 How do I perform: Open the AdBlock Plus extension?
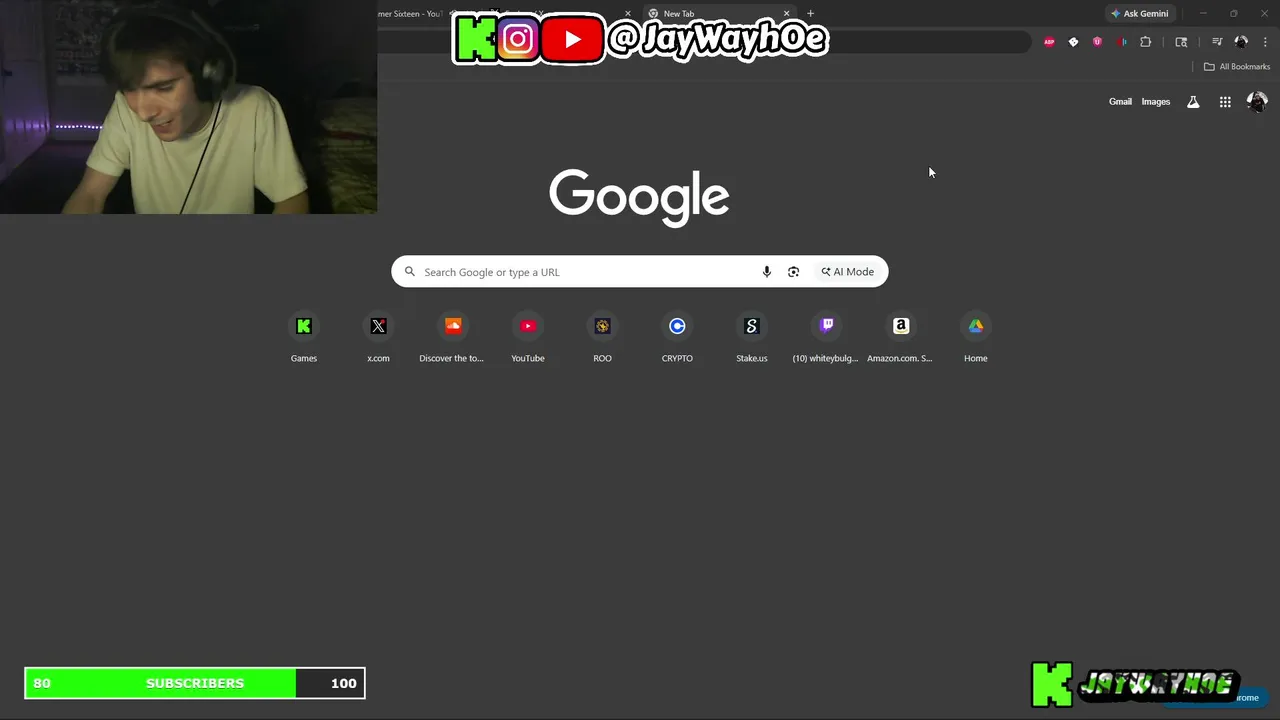click(x=1049, y=42)
